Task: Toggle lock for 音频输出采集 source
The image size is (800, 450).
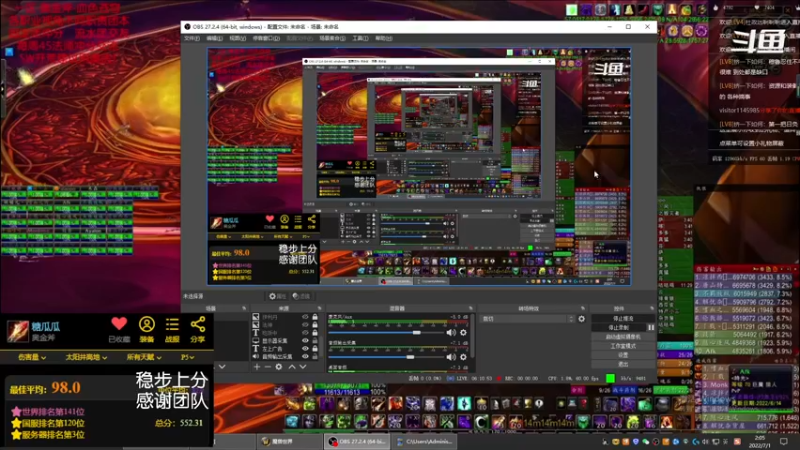Action: click(x=315, y=357)
